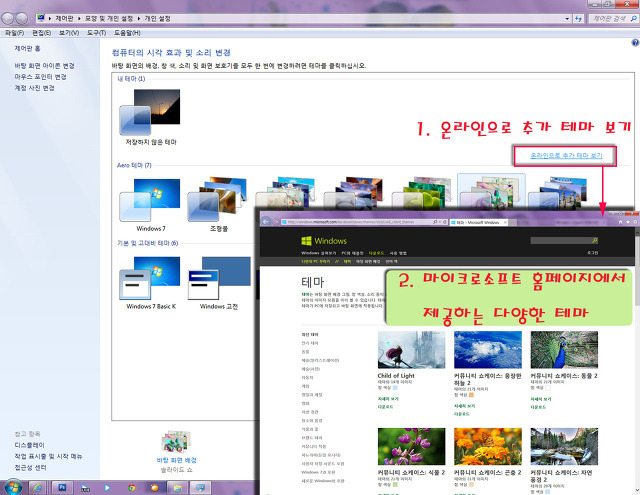Open the Personalization taskbar window icon
This screenshot has width=640, height=495.
(200, 488)
